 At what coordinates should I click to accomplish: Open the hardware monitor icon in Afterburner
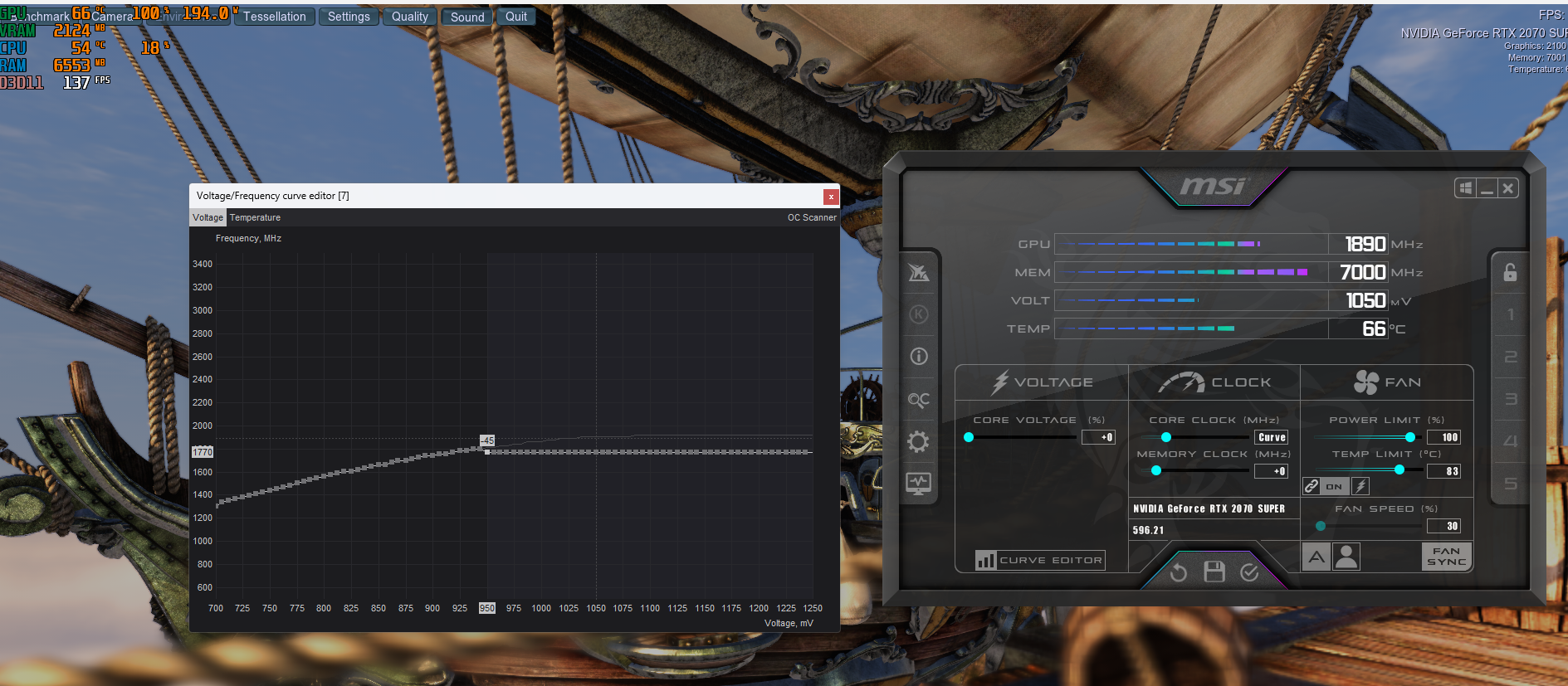click(x=918, y=484)
